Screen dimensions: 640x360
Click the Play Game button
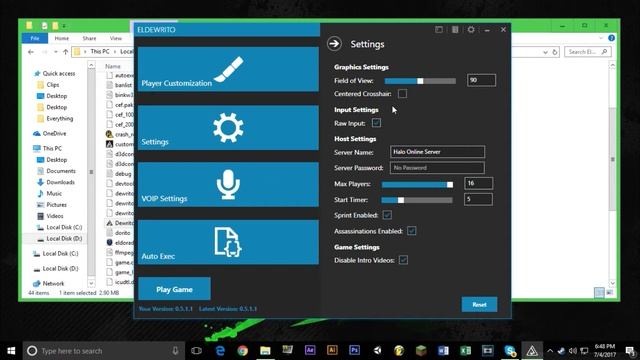coord(174,289)
